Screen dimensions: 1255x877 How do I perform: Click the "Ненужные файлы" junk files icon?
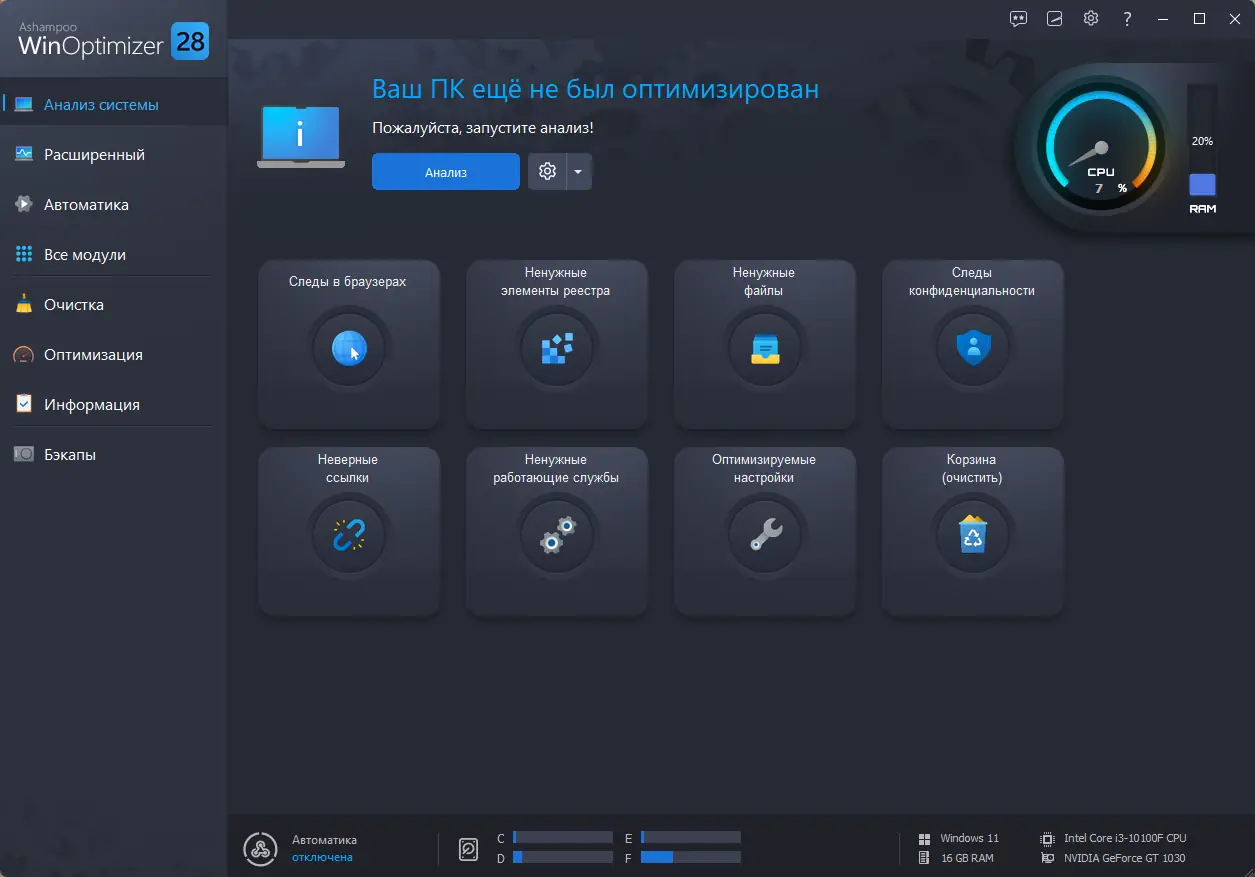[x=764, y=347]
